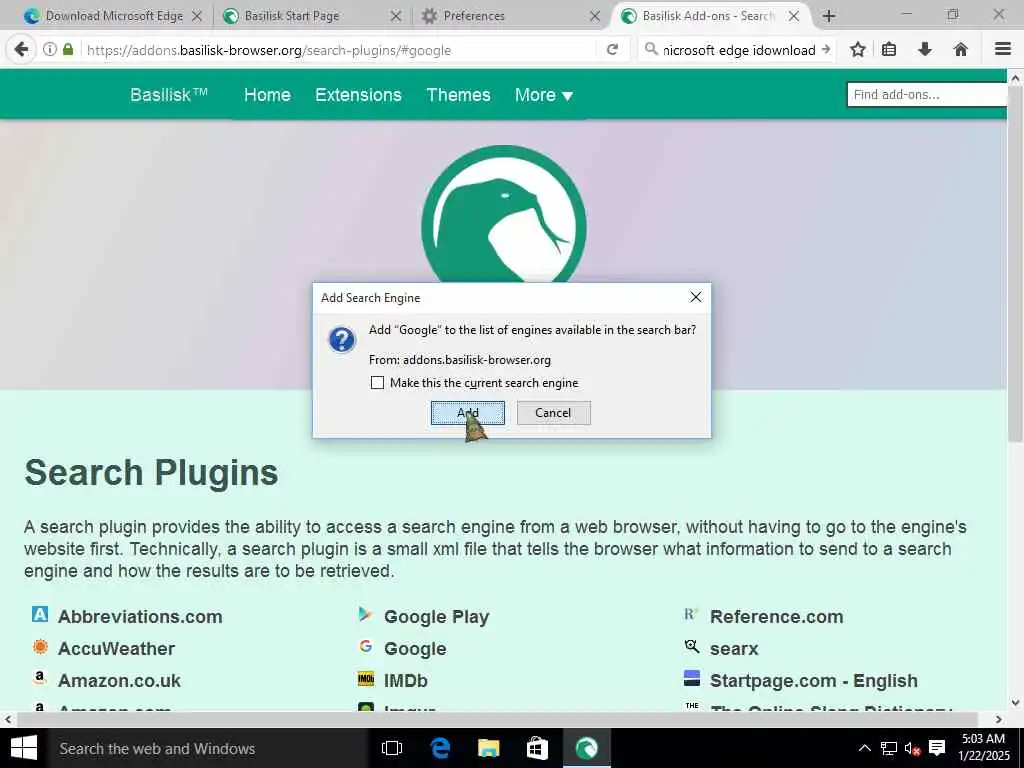Open Task View on the taskbar
Image resolution: width=1024 pixels, height=768 pixels.
click(x=392, y=748)
